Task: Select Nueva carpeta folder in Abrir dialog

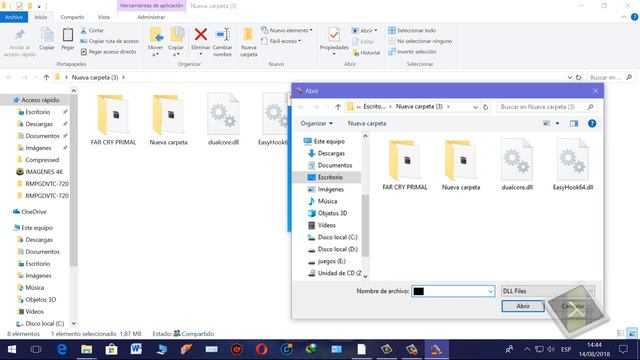Action: pyautogui.click(x=461, y=165)
